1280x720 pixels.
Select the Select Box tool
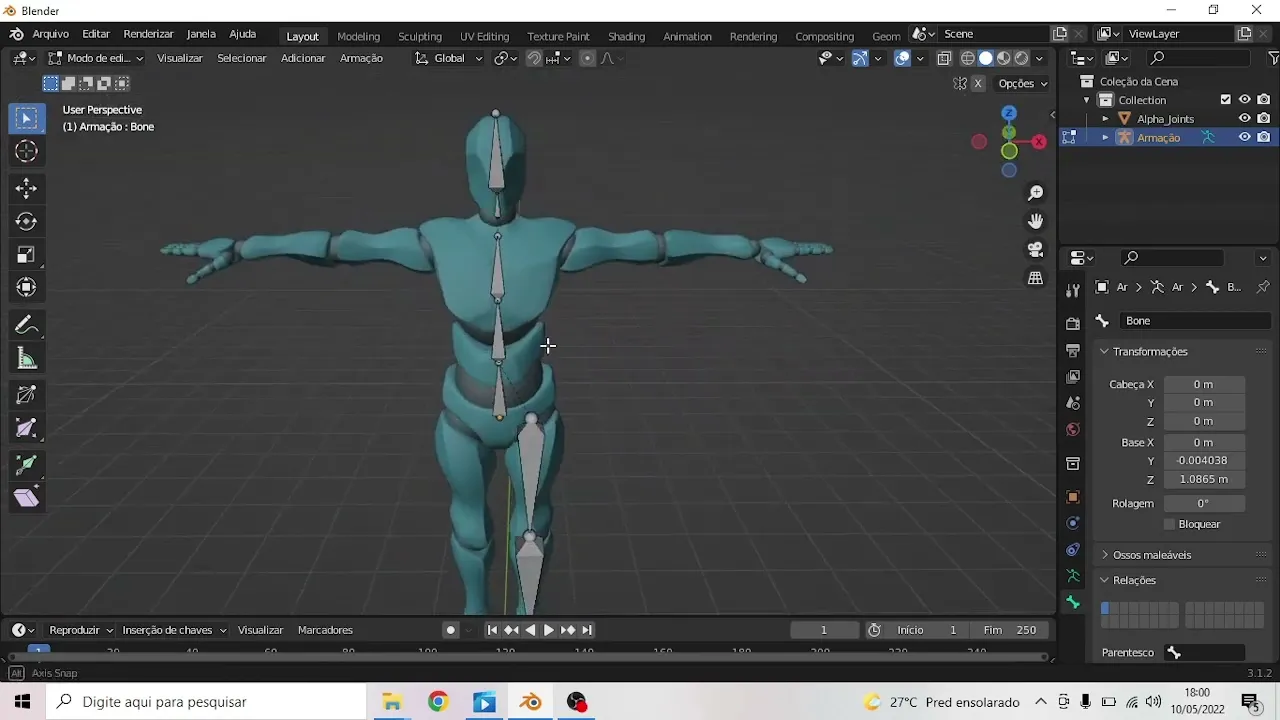tap(26, 119)
